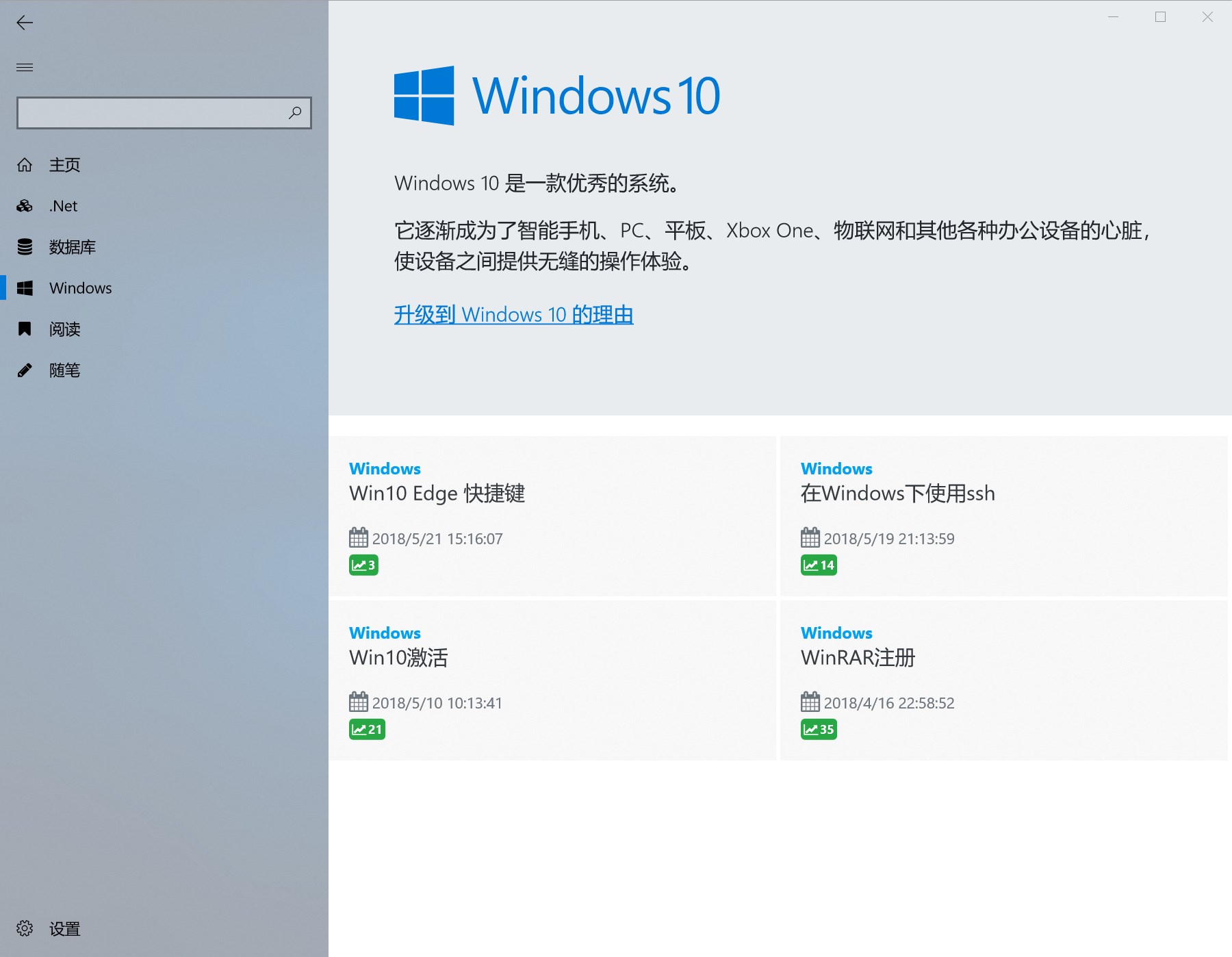Open article Win10 Edge 快捷键
The image size is (1232, 957).
pos(437,494)
